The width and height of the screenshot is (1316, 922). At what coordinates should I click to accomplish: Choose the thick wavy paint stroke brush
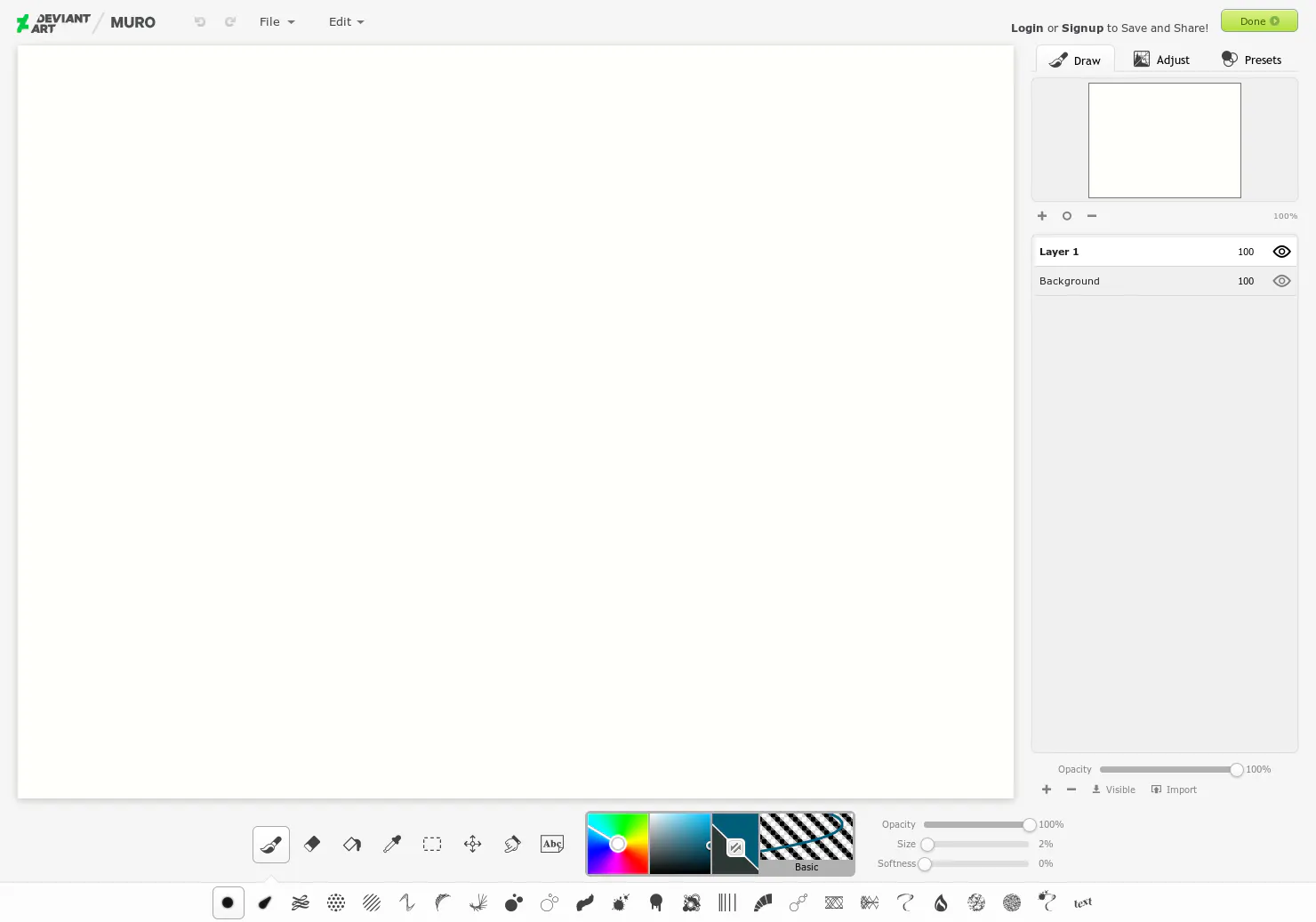click(585, 902)
